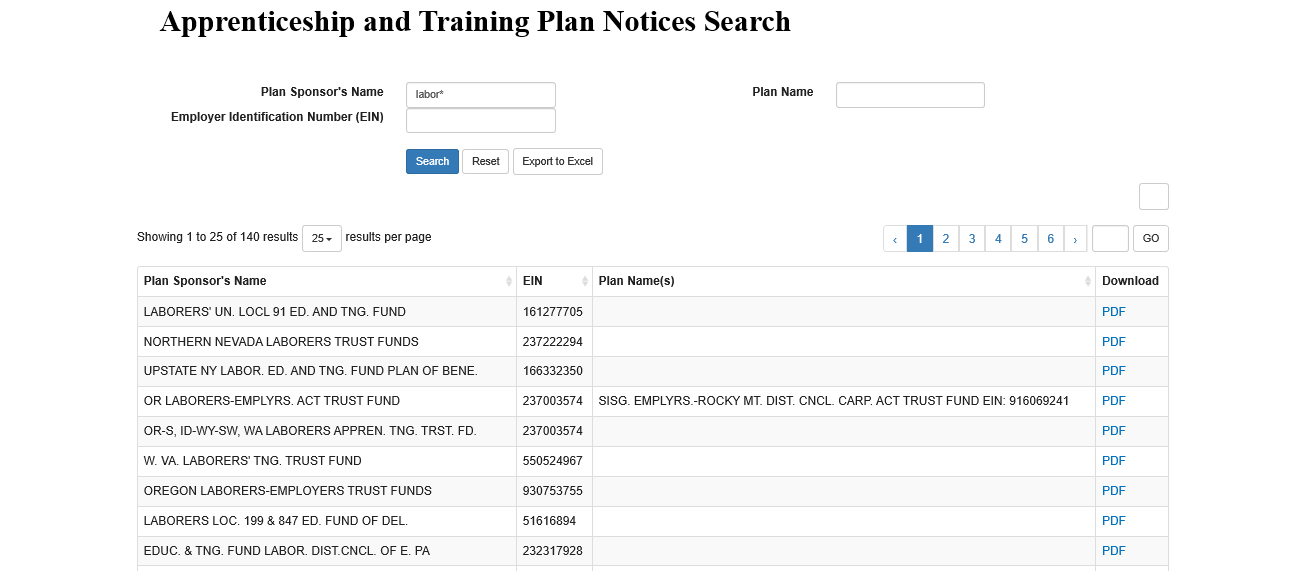
Task: Click the blank square button above GO
Action: [1153, 196]
